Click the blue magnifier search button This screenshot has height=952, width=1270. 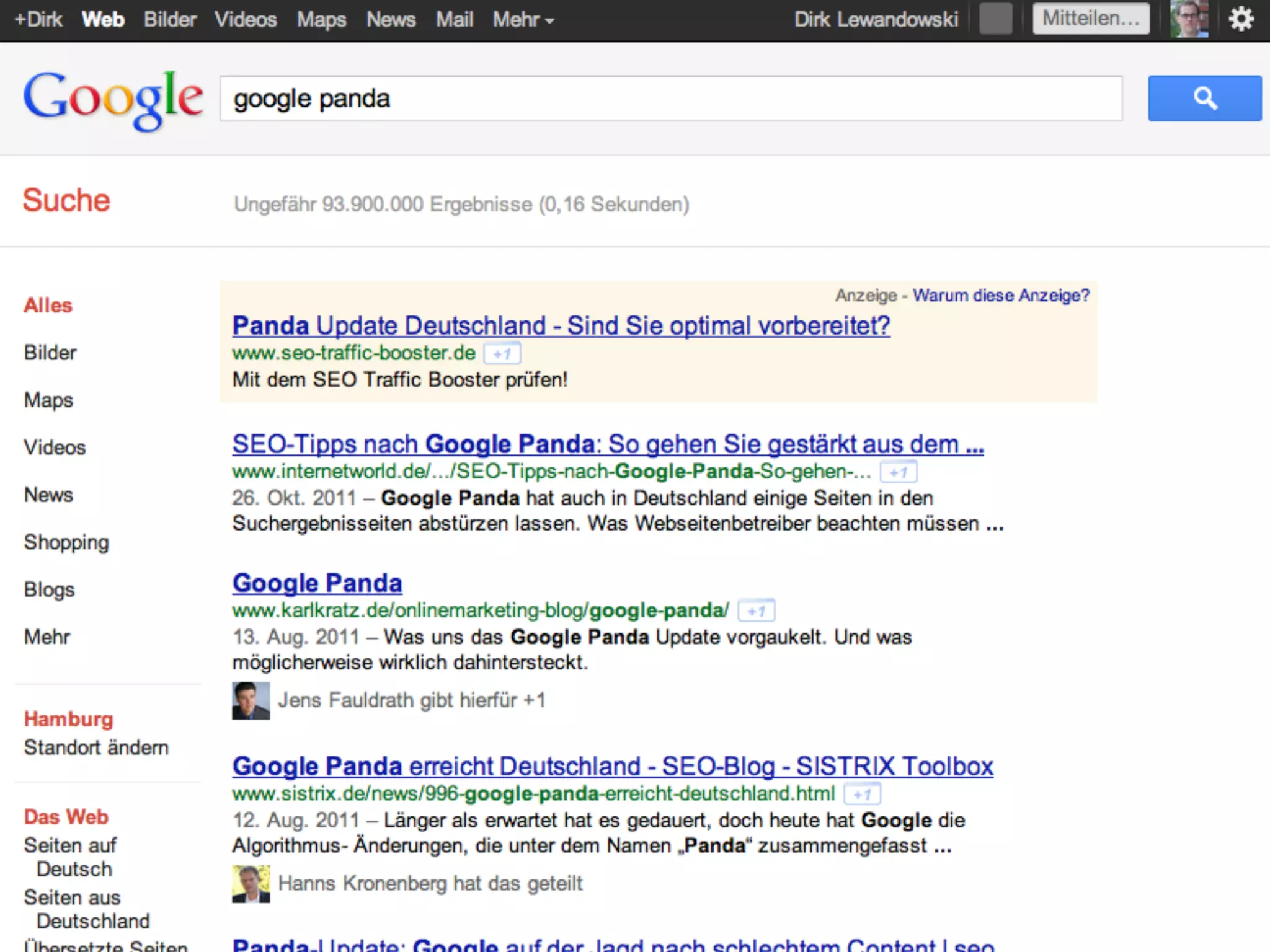click(1204, 98)
